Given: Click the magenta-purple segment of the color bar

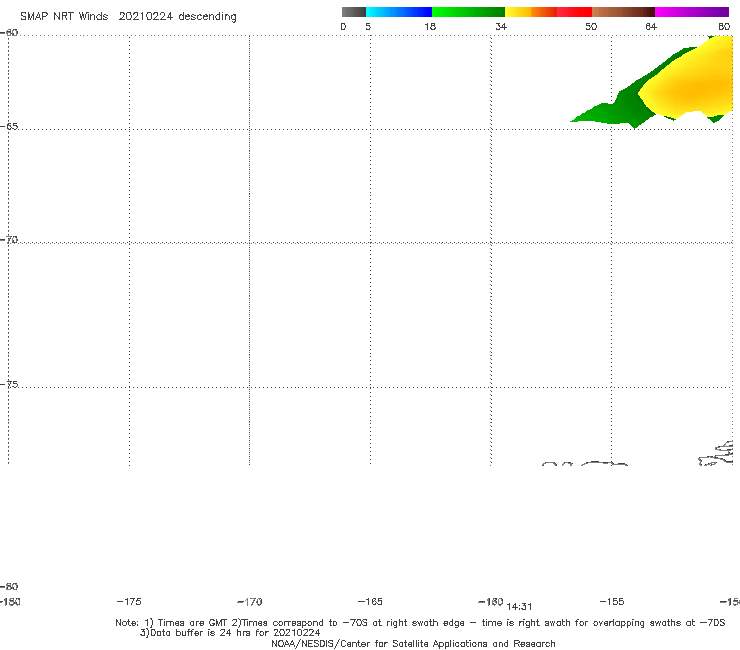Looking at the screenshot, I should click(692, 12).
